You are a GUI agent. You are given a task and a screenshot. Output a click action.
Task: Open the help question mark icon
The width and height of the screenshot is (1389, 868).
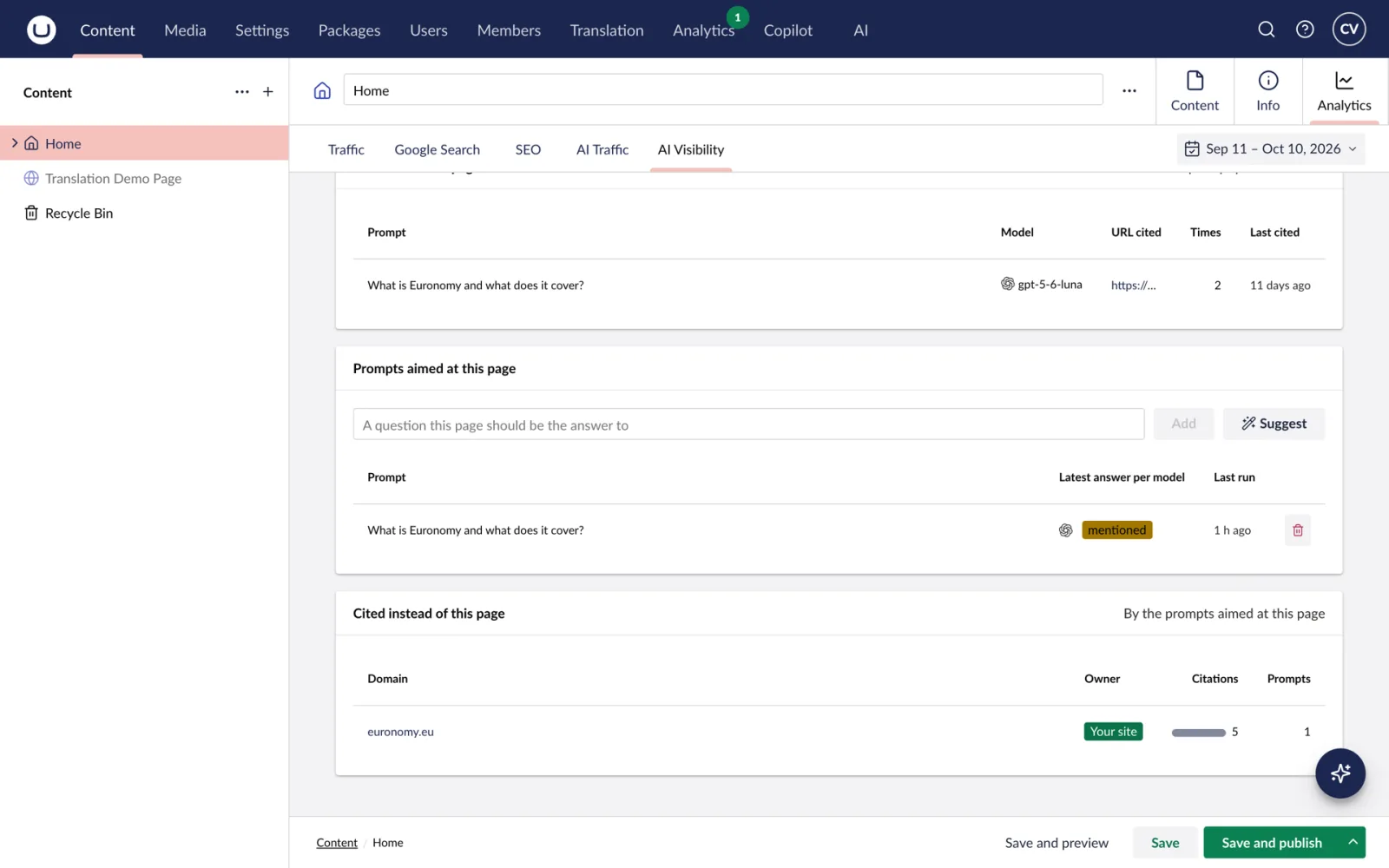coord(1305,30)
